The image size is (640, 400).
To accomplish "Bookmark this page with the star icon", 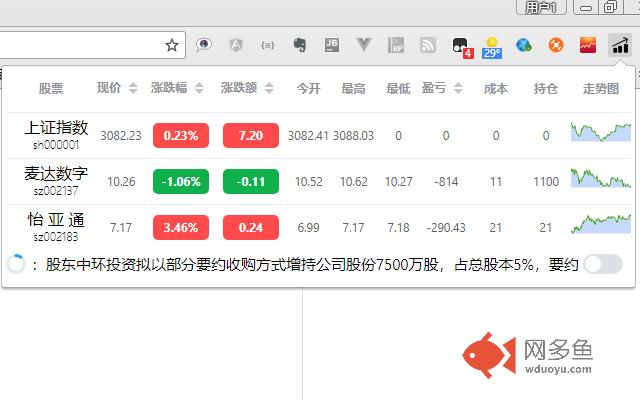I will pyautogui.click(x=172, y=45).
